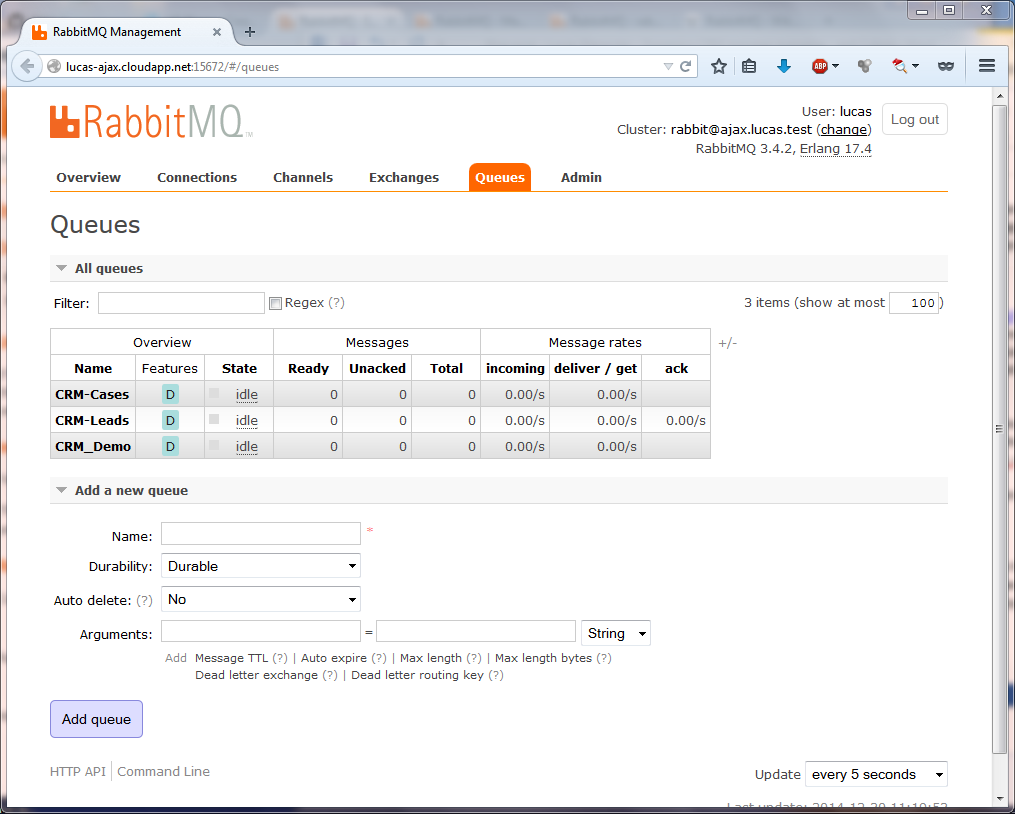Go to the Overview tab
1015x814 pixels.
pyautogui.click(x=89, y=177)
